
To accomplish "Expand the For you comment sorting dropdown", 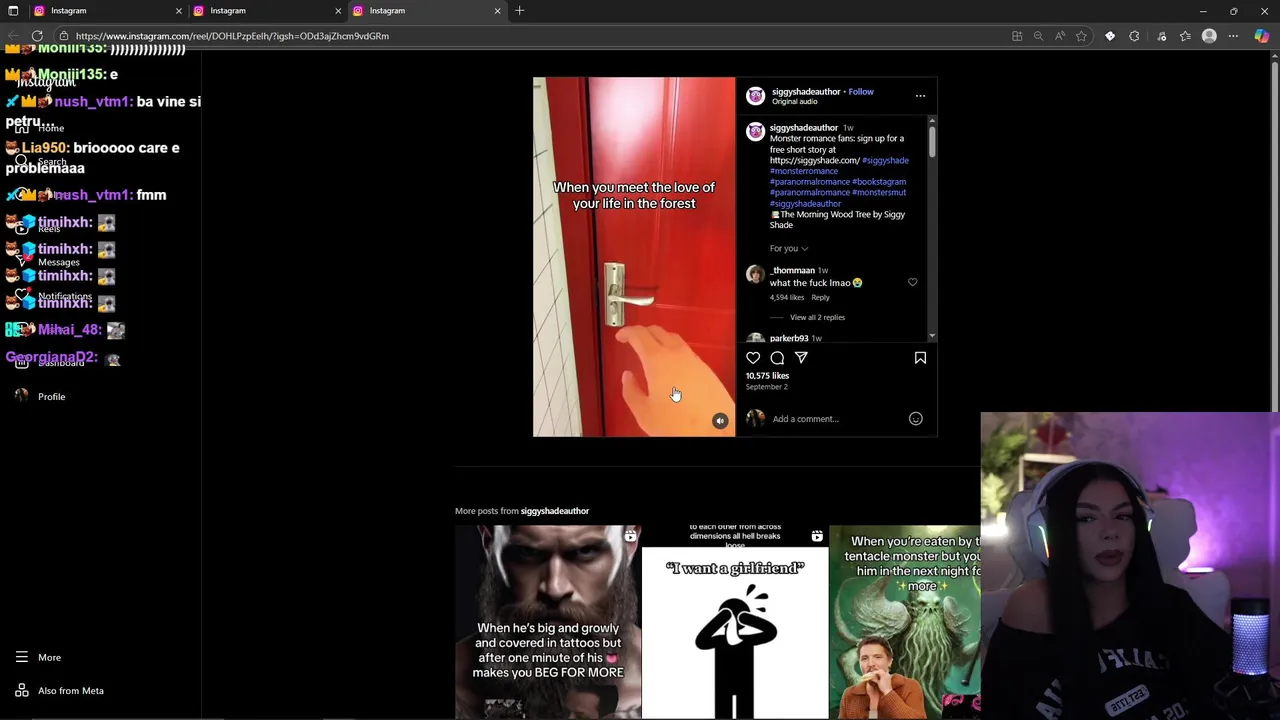I will [789, 249].
